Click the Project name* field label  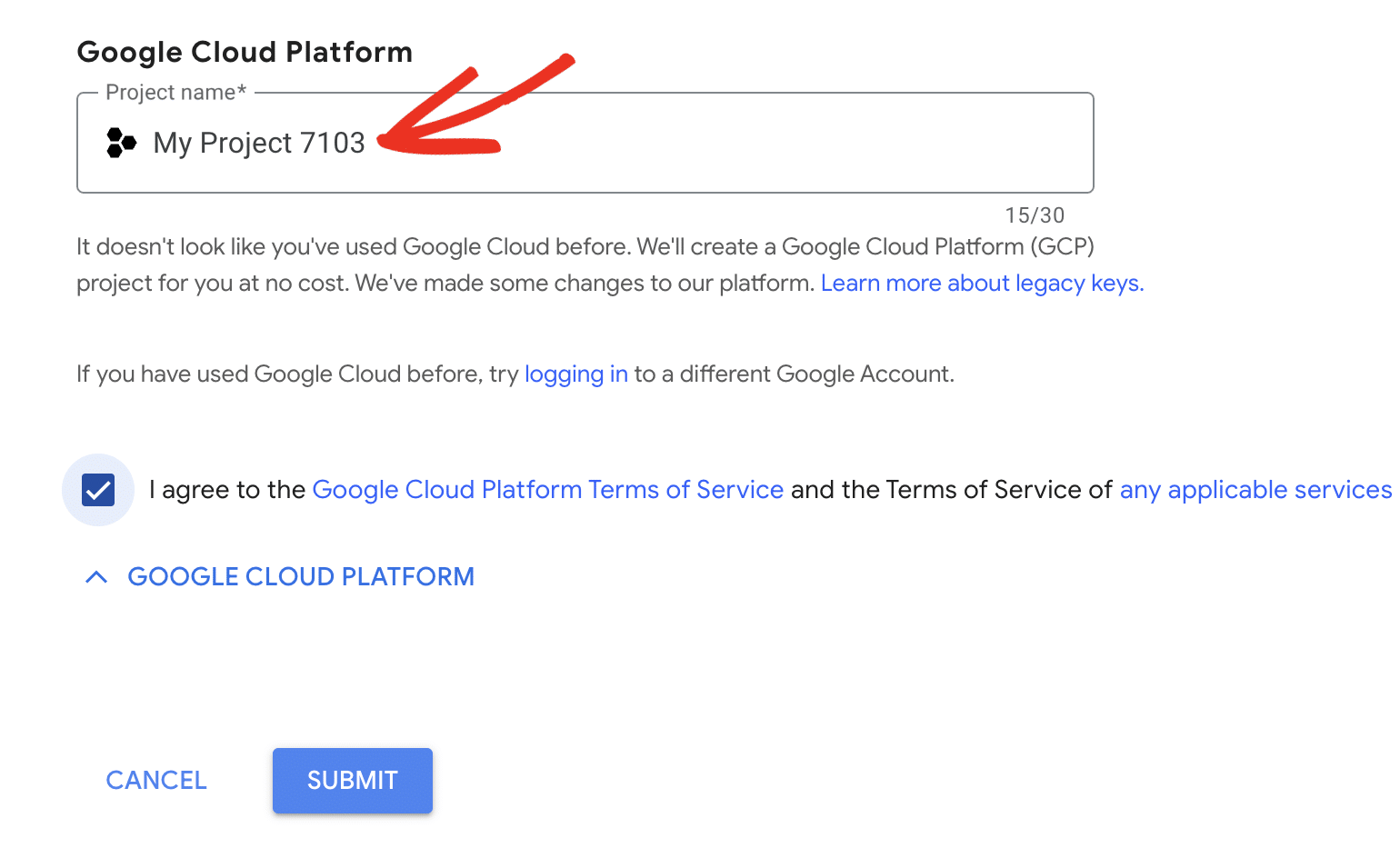click(x=176, y=92)
